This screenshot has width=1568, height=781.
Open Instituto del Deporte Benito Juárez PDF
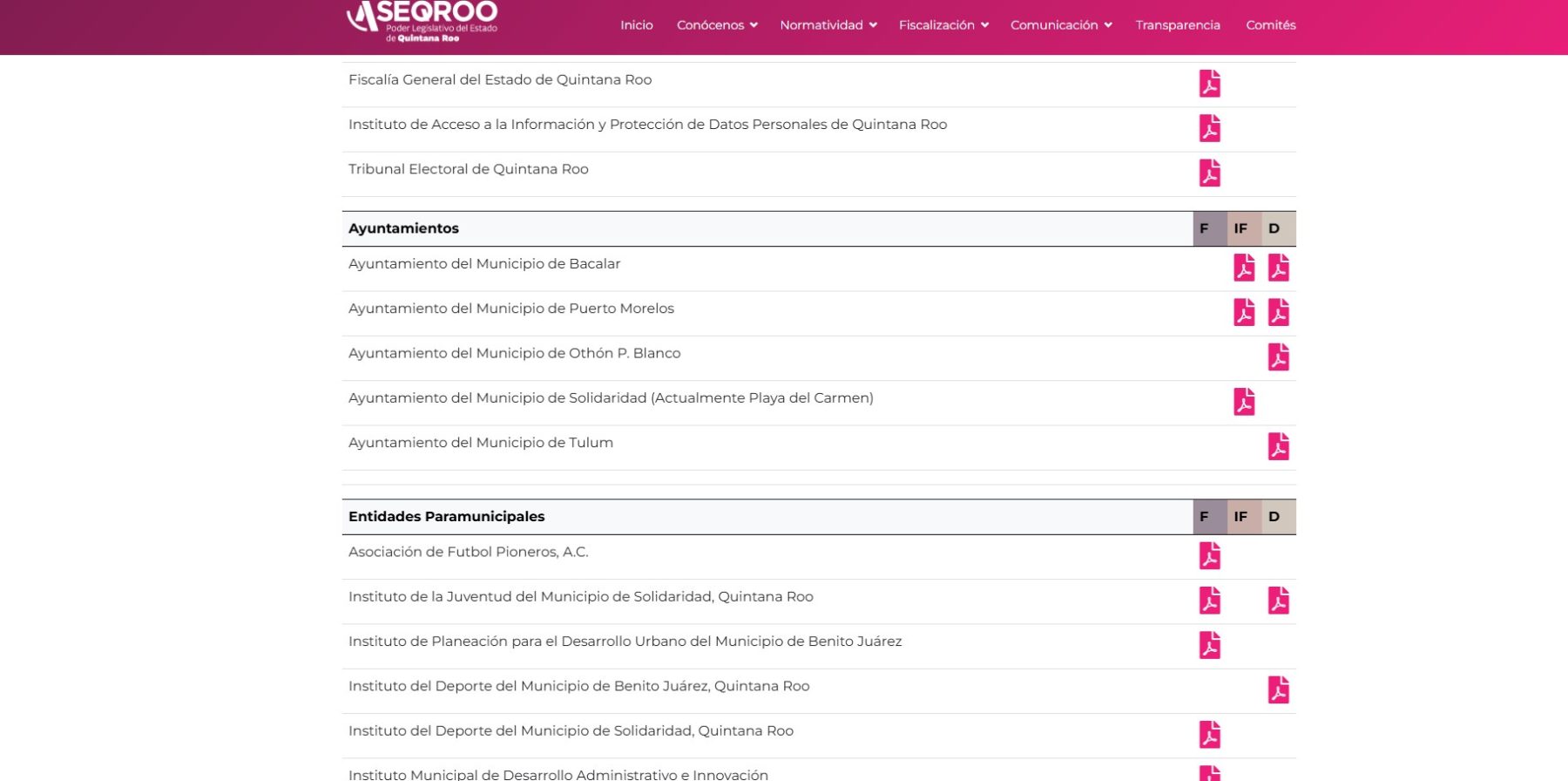(1278, 690)
